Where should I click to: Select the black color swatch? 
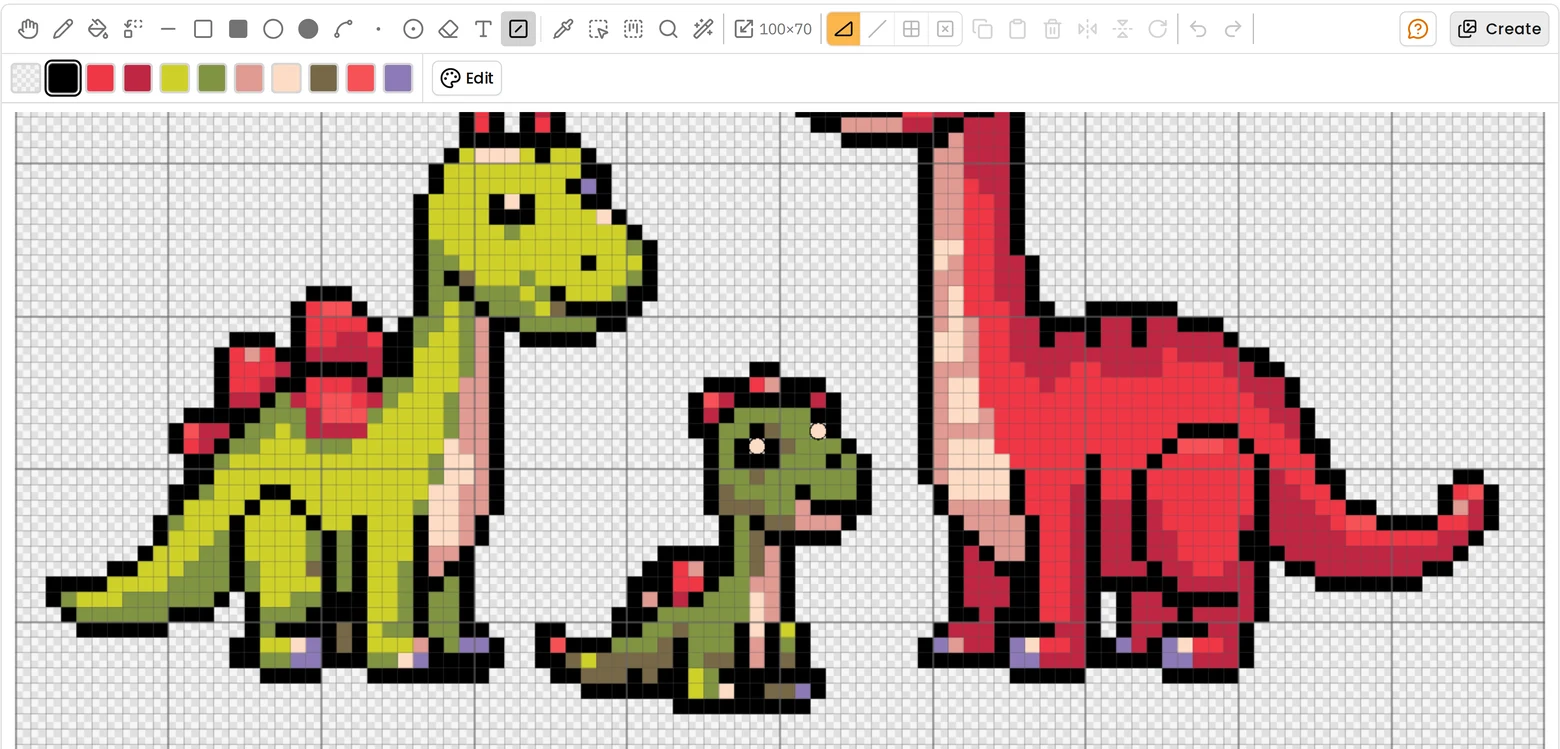63,78
